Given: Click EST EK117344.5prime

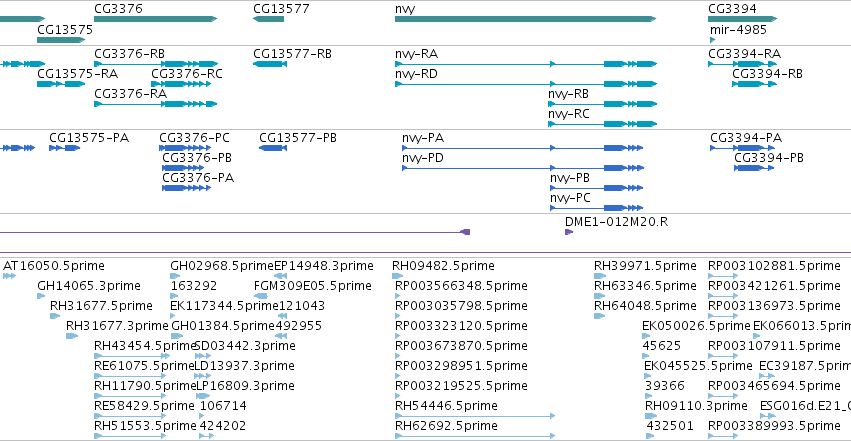Looking at the screenshot, I should click(x=224, y=306).
